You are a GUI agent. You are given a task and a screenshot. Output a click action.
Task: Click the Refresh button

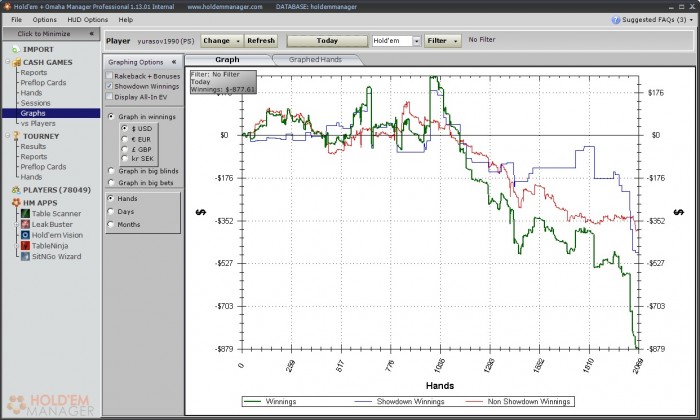pyautogui.click(x=261, y=41)
